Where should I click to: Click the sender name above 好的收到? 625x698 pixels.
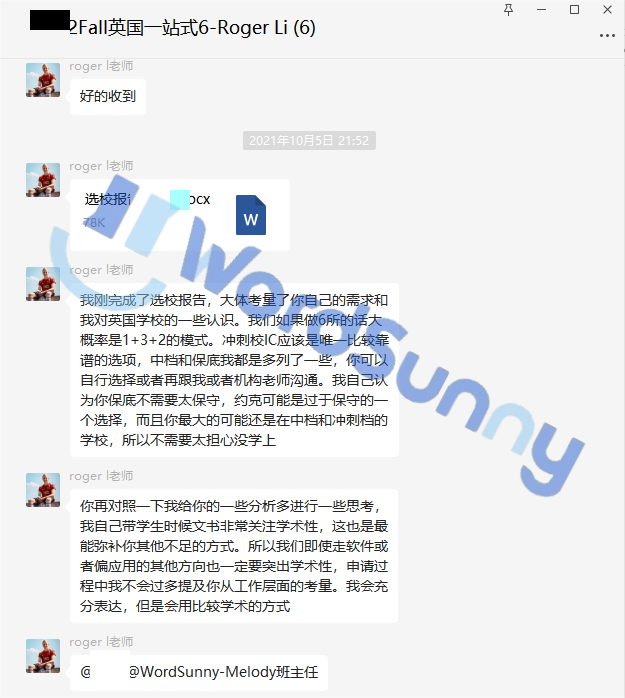[101, 66]
